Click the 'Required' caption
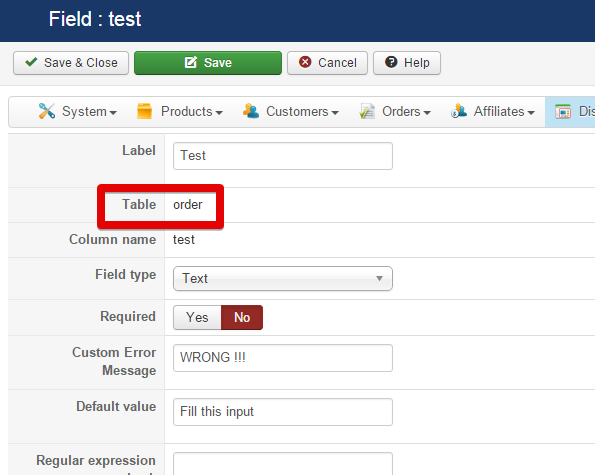 tap(128, 316)
